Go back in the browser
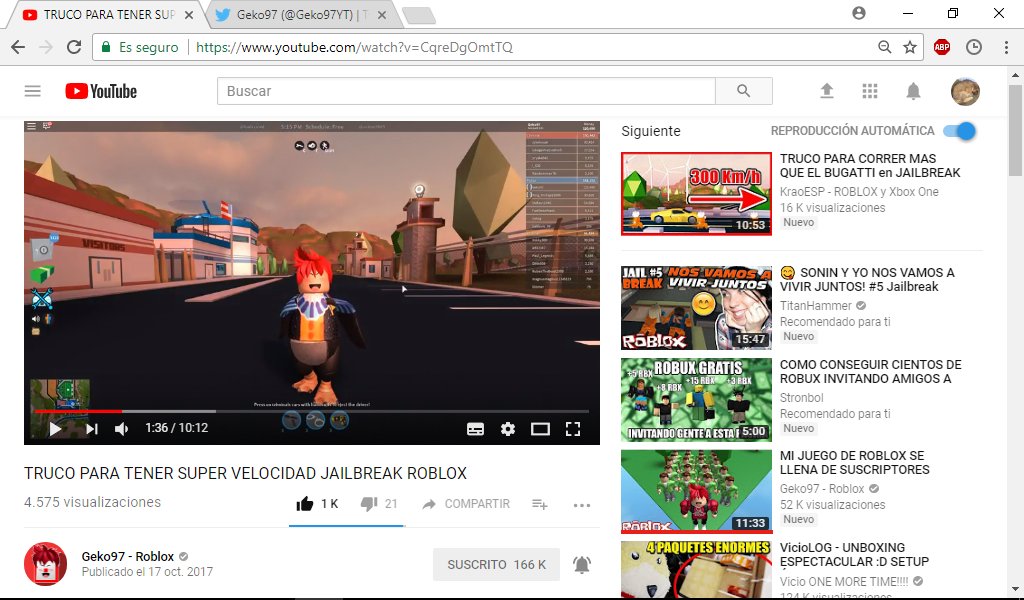This screenshot has width=1024, height=600. coord(18,47)
